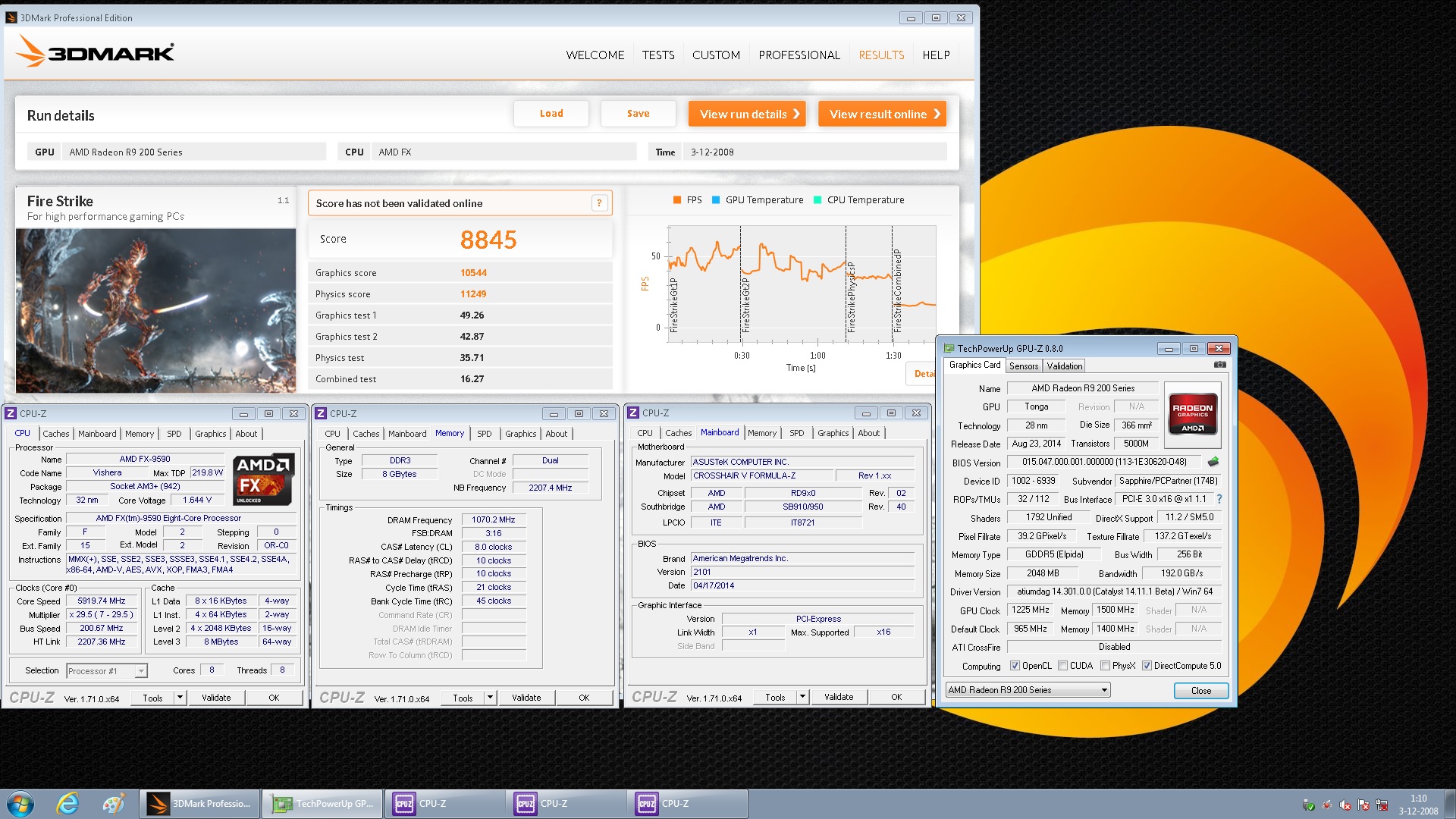
Task: Click View run details button
Action: click(x=747, y=114)
